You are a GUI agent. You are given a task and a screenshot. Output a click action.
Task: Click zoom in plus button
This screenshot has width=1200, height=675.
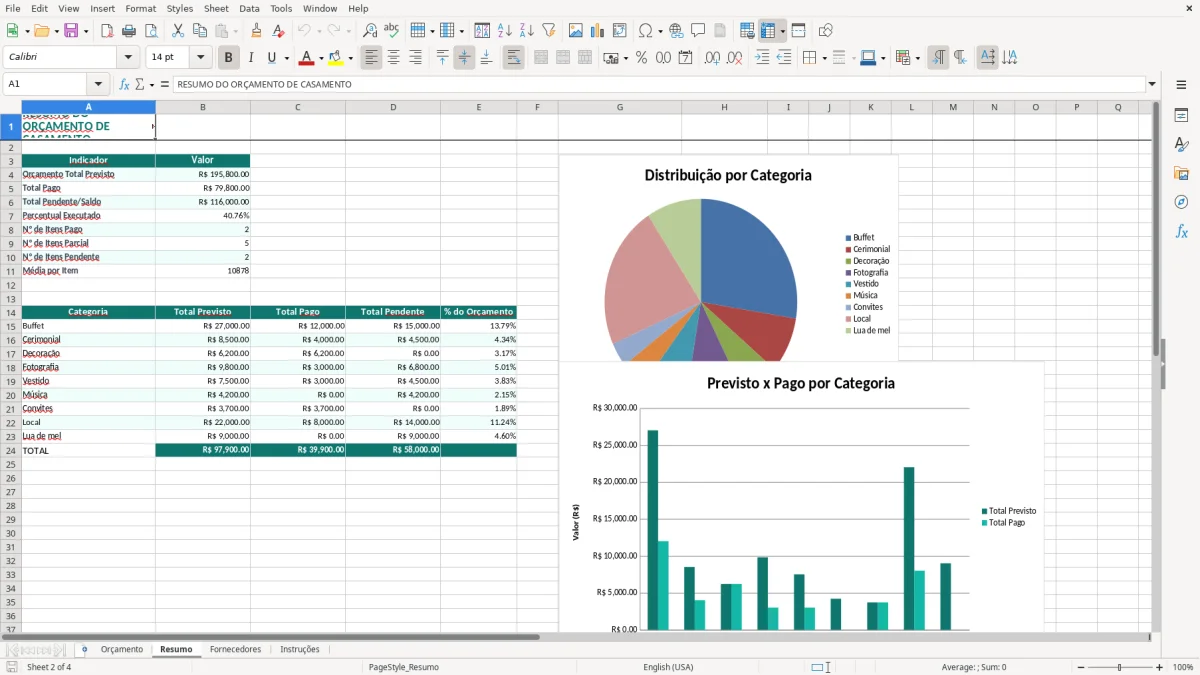pos(1160,667)
